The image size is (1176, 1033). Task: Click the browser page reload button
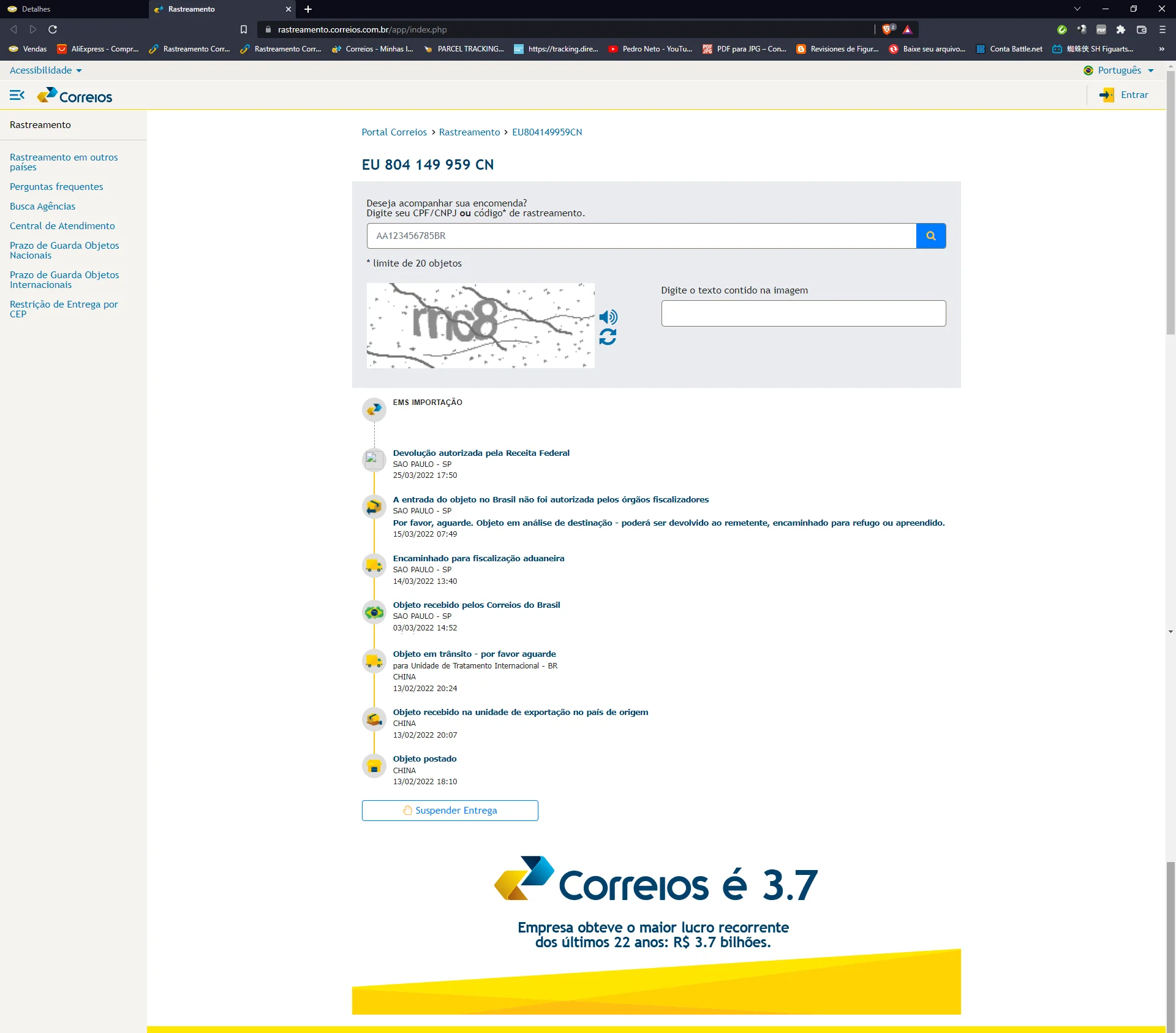pyautogui.click(x=53, y=29)
